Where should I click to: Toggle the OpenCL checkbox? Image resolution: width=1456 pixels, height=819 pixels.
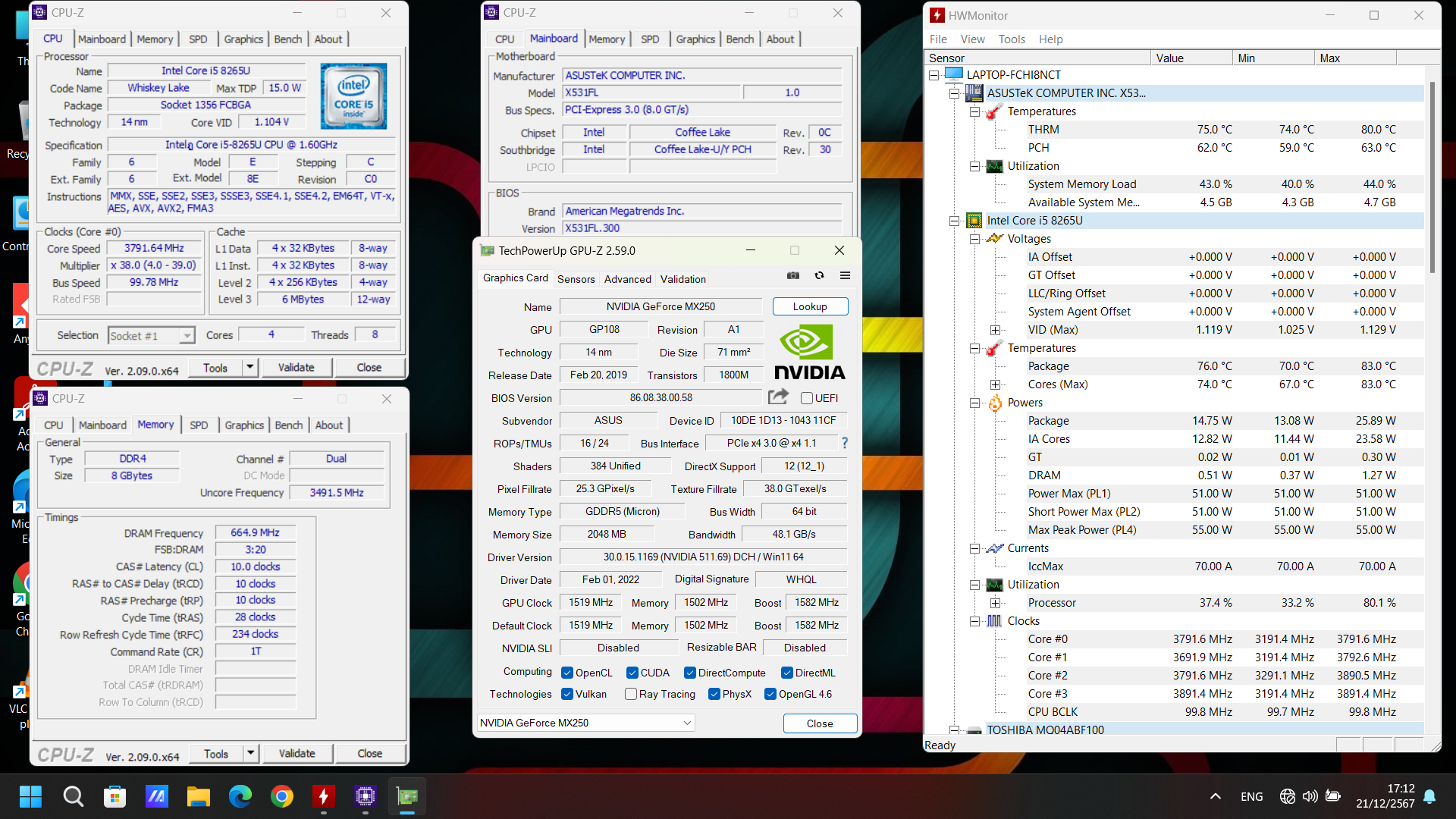point(567,673)
